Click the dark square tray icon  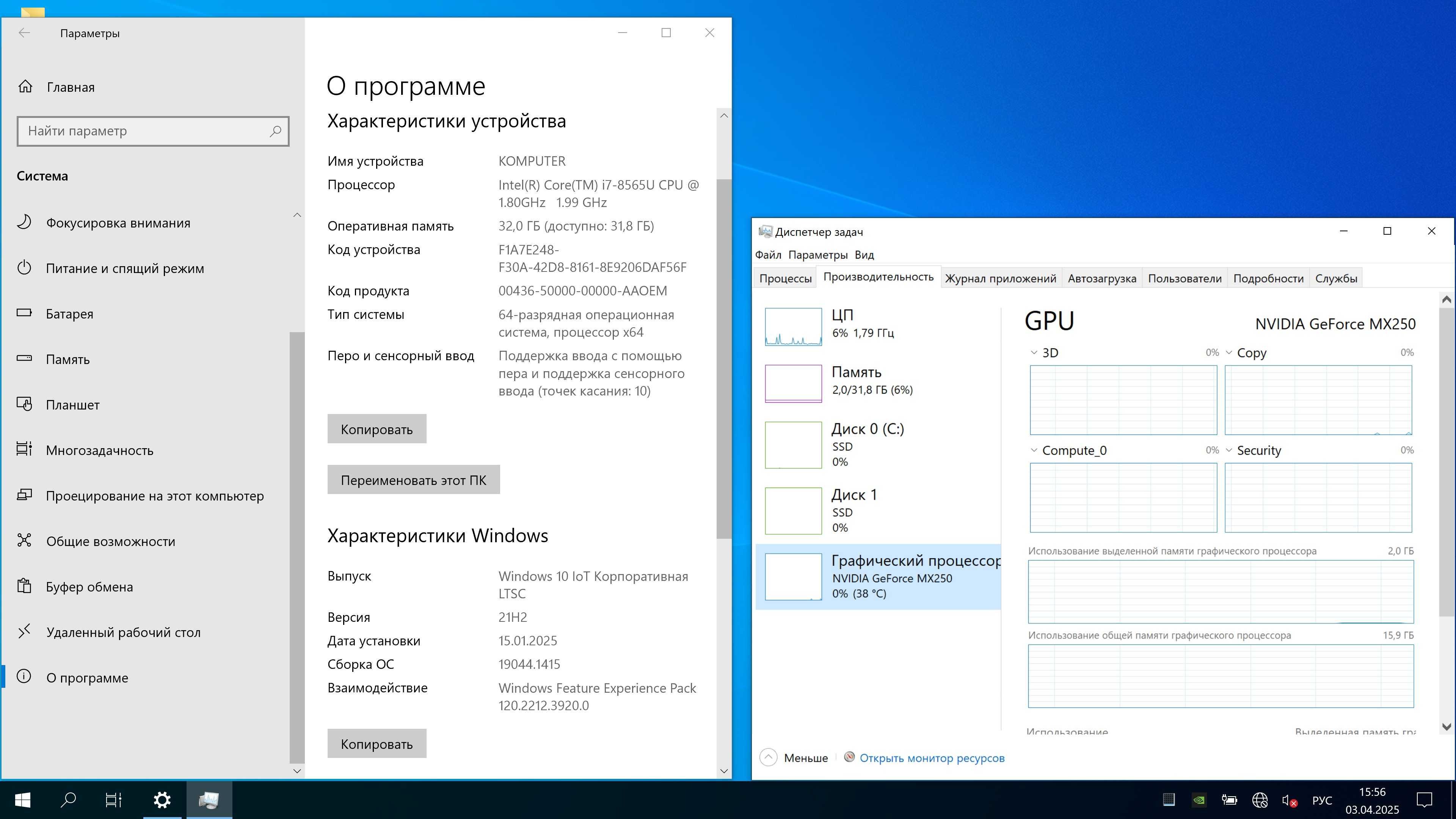pyautogui.click(x=1168, y=800)
